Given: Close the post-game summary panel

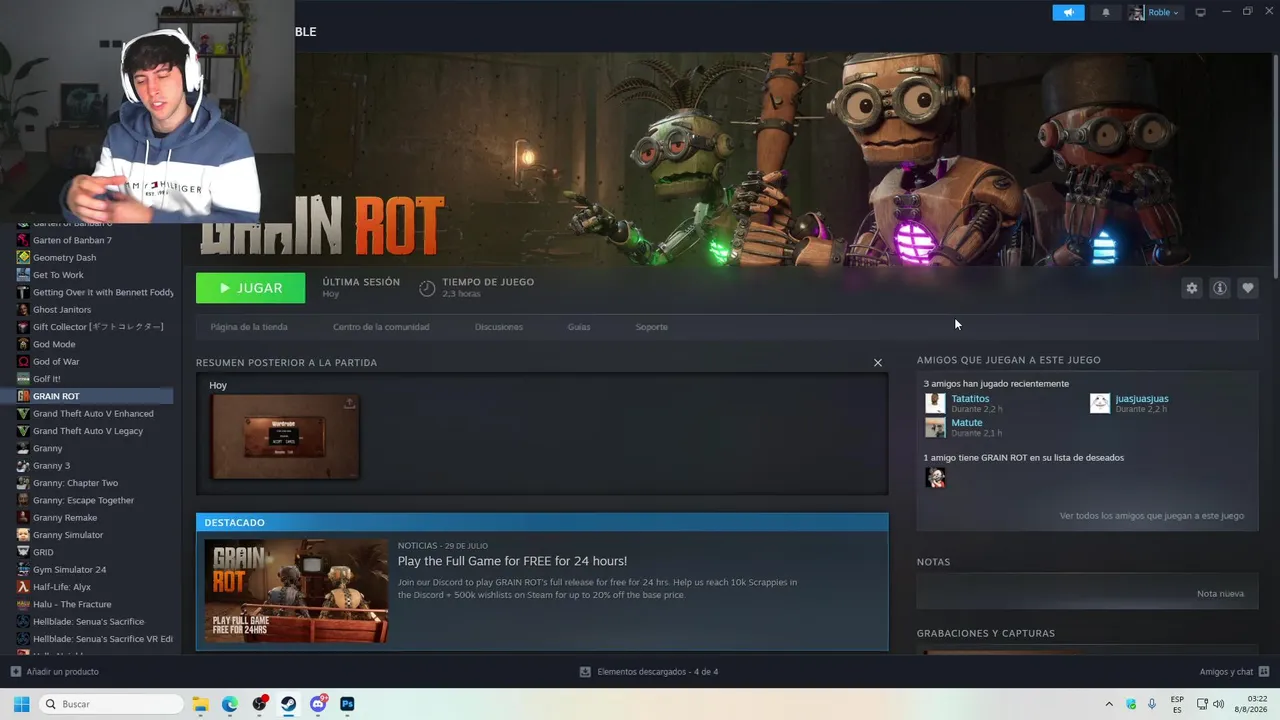Looking at the screenshot, I should coord(878,363).
